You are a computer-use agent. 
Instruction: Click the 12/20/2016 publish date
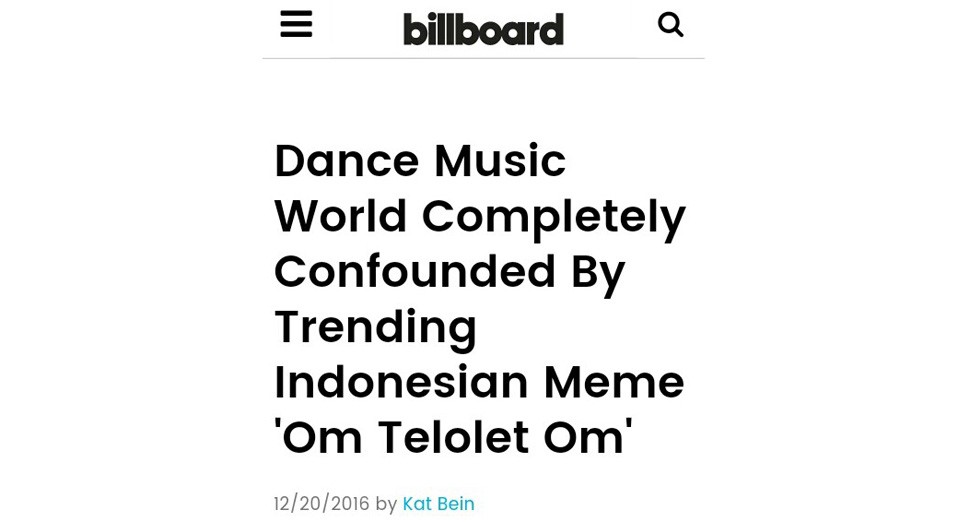pos(321,504)
